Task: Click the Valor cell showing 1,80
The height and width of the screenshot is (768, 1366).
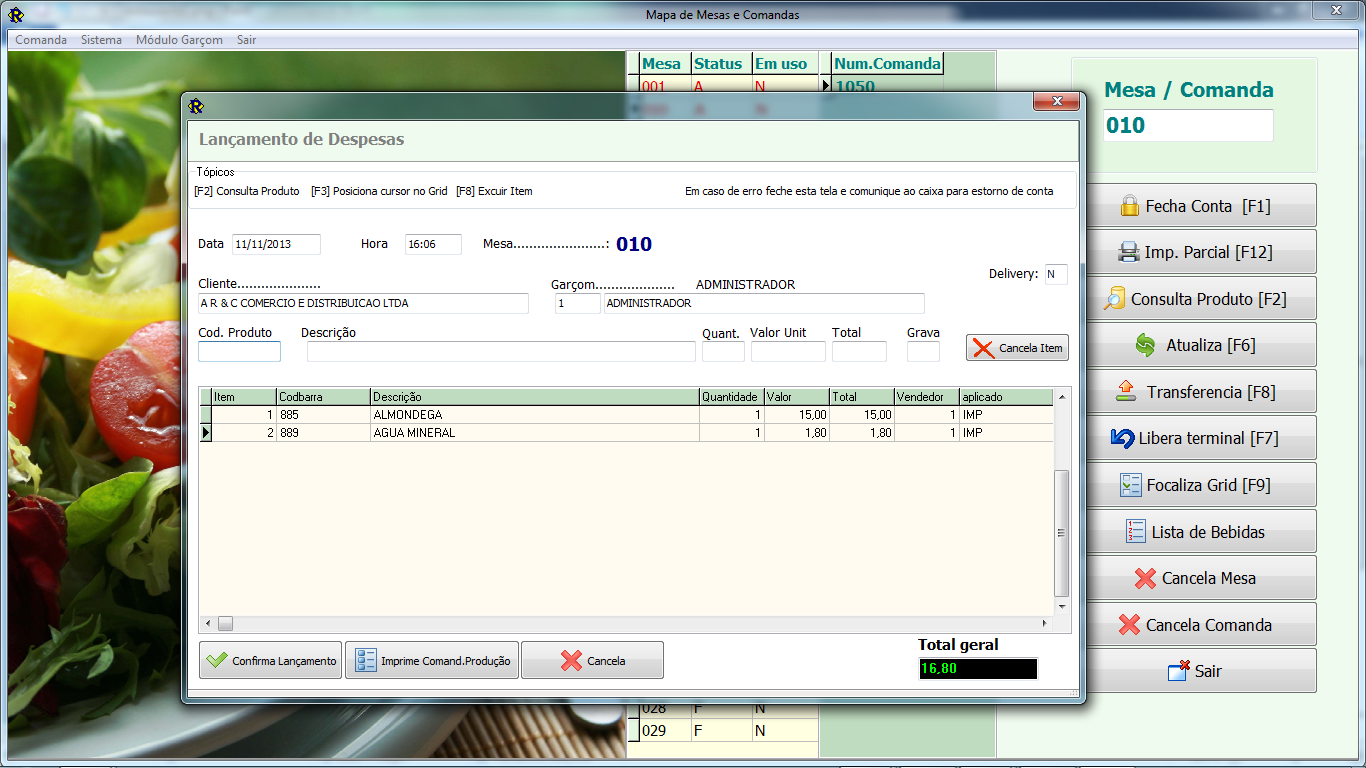Action: click(x=797, y=433)
